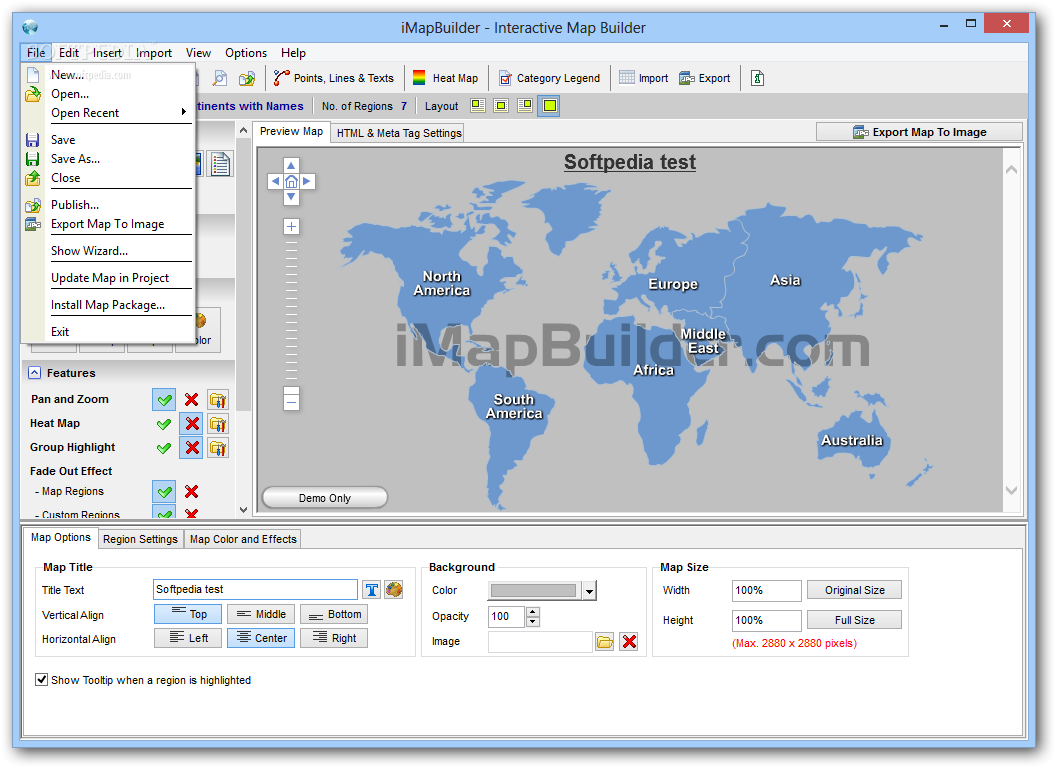This screenshot has width=1056, height=768.
Task: Click the title color palette icon
Action: coord(394,590)
